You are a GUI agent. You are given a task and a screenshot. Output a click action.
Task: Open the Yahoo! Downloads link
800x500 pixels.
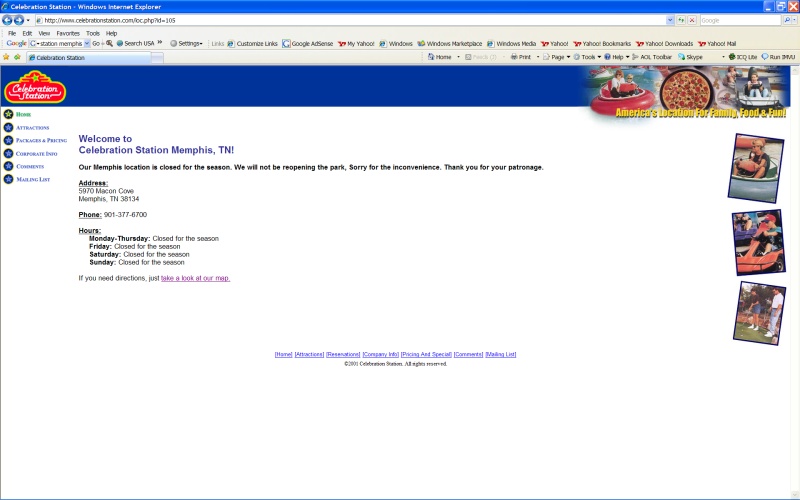tap(664, 43)
